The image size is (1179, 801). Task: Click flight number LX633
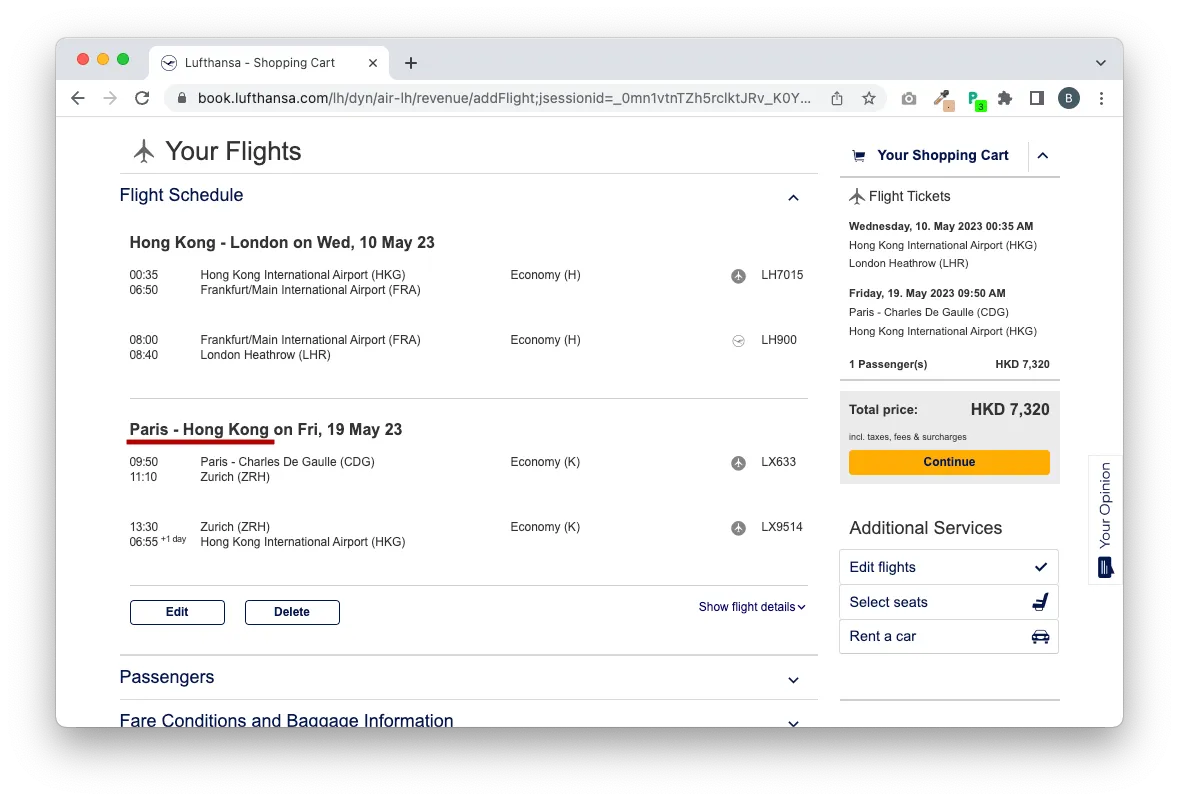(778, 462)
